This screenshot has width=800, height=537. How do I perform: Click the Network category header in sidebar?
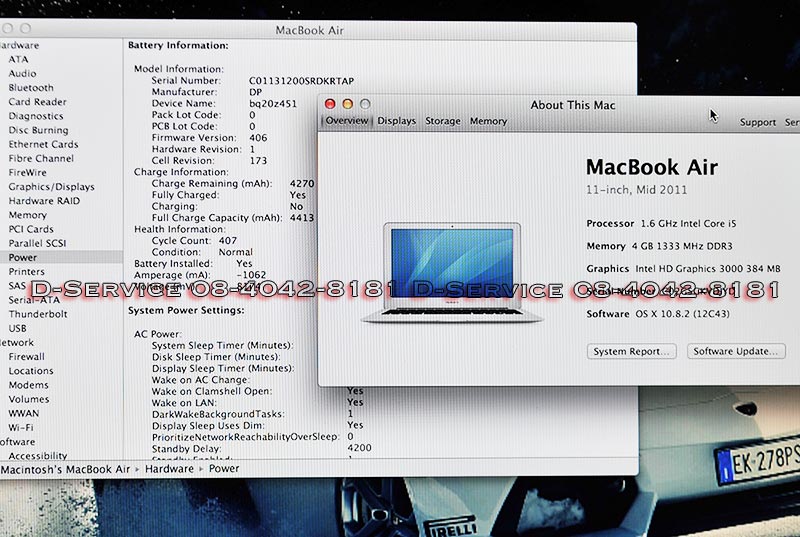tap(17, 343)
